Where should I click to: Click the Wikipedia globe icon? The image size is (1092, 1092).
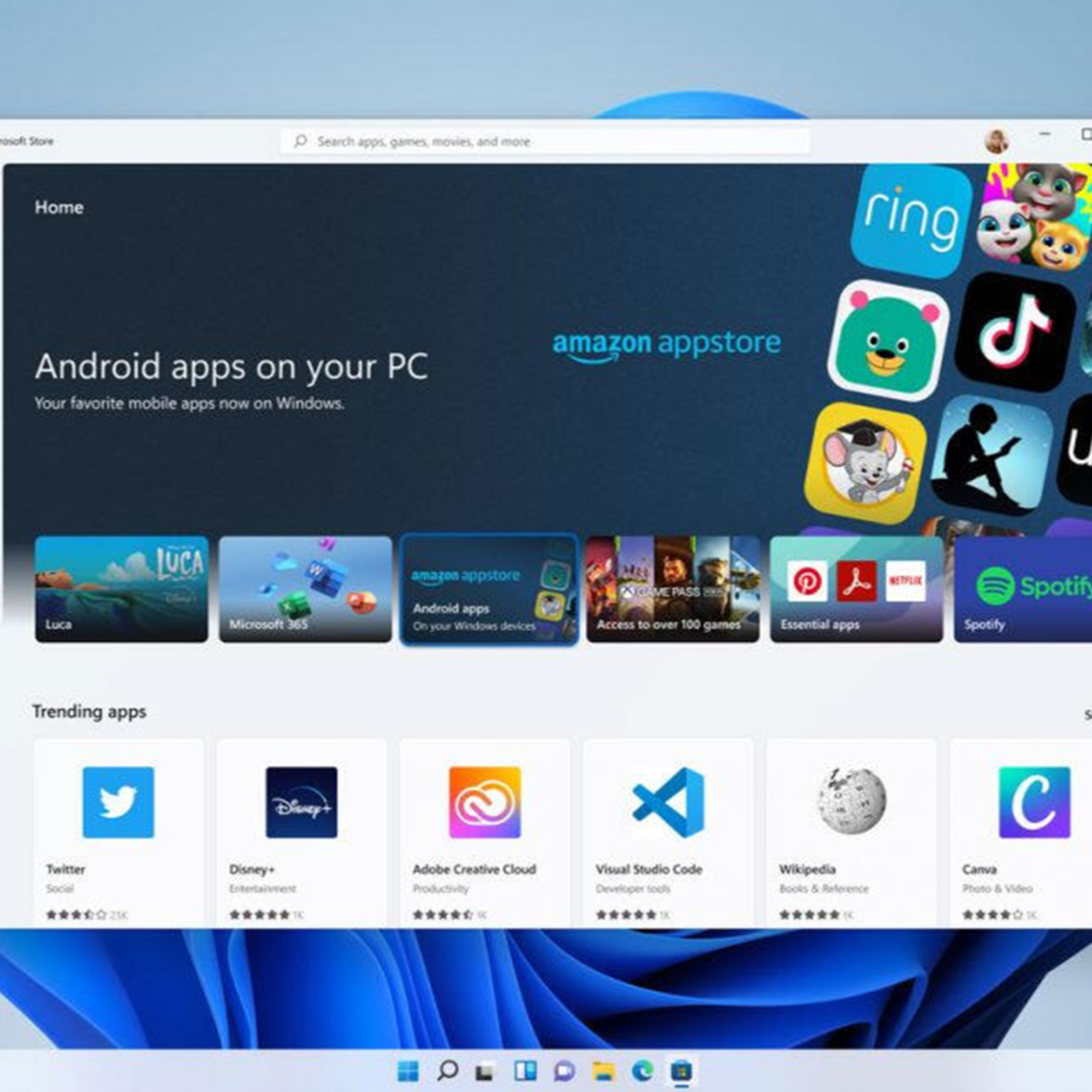(851, 800)
